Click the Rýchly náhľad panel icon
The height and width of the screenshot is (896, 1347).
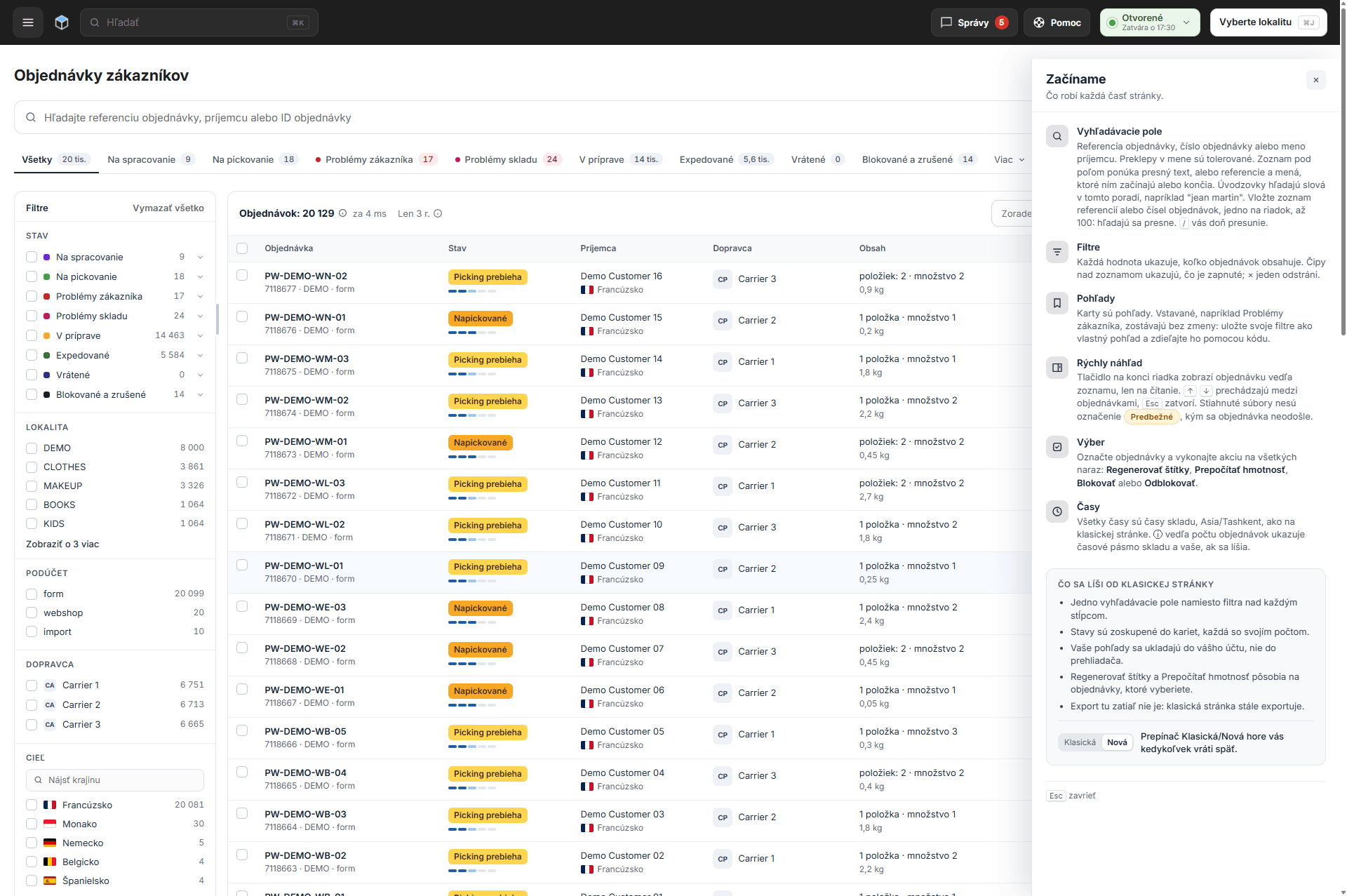pos(1057,367)
